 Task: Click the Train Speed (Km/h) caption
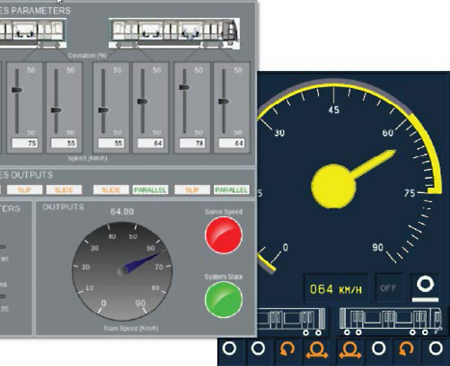click(131, 328)
